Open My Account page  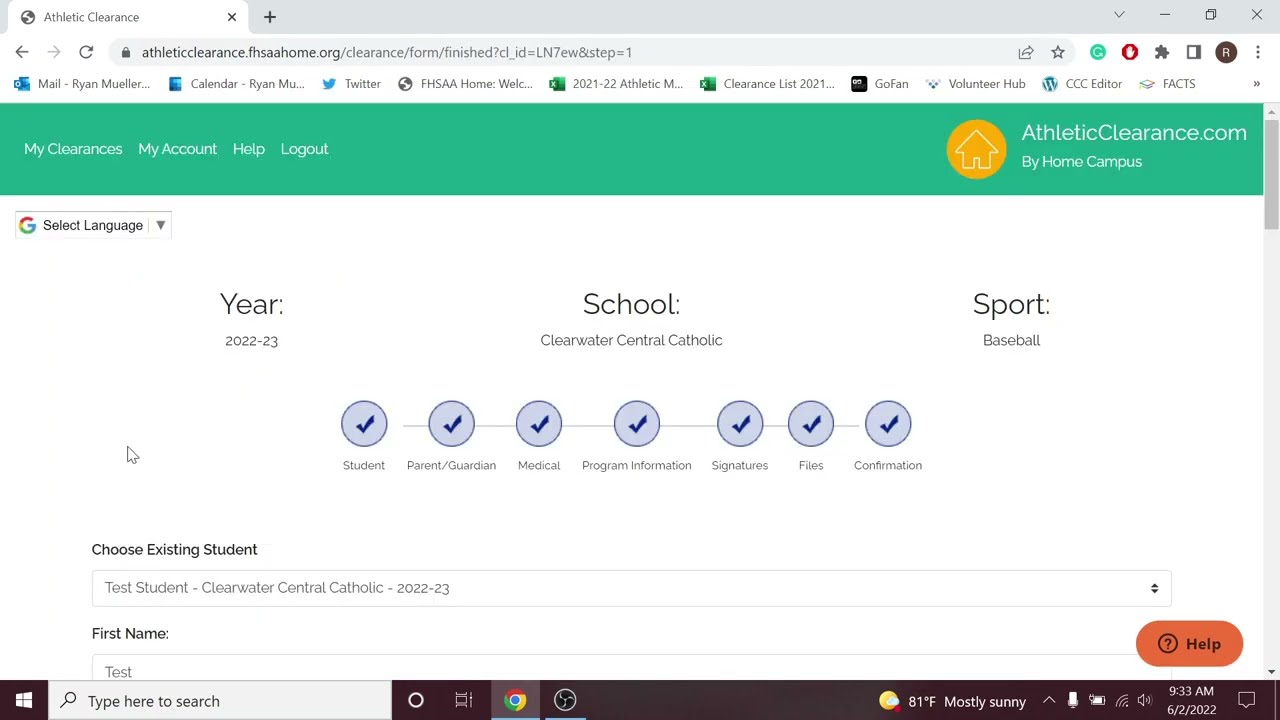click(177, 149)
